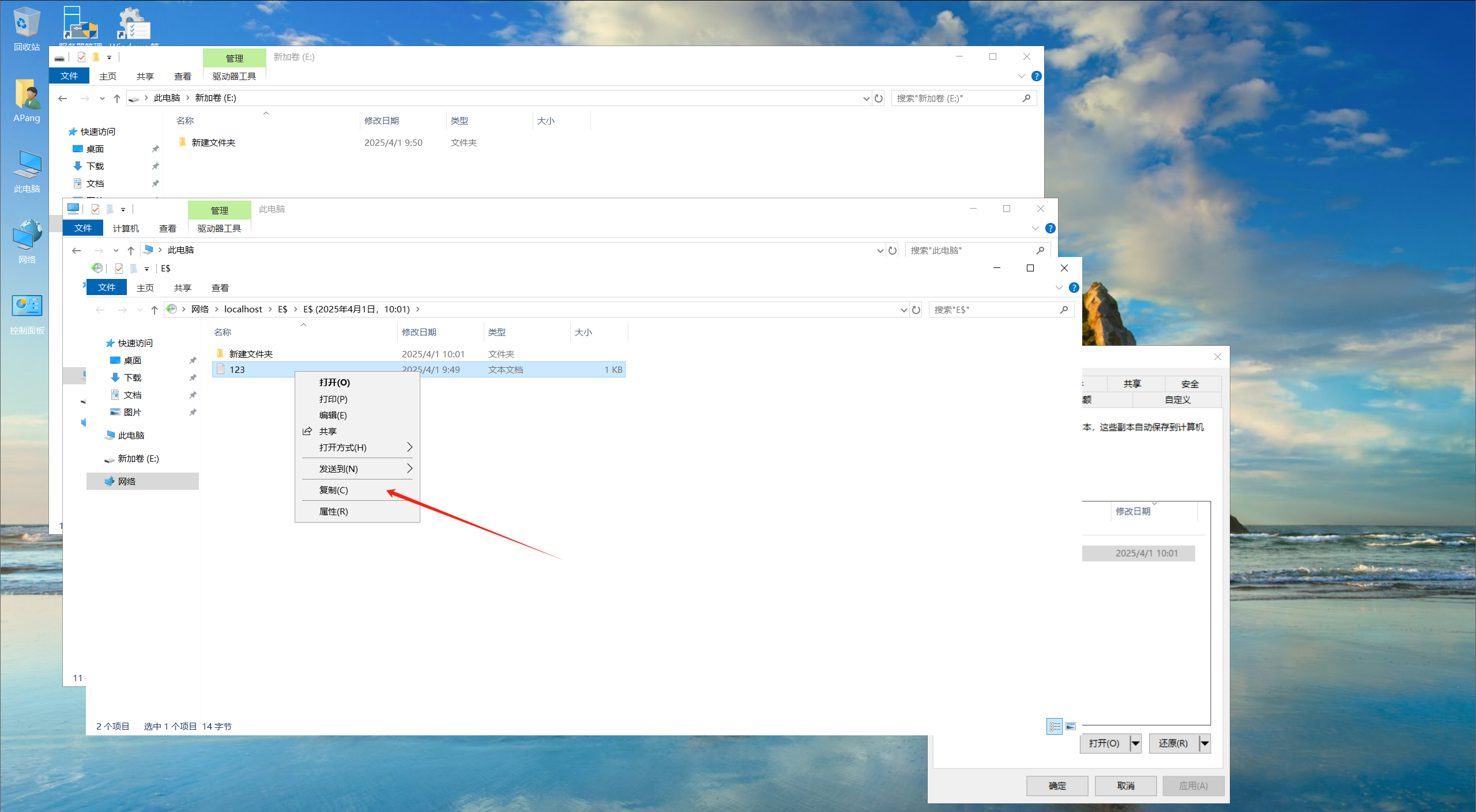Select the details view toggle icon
This screenshot has height=812, width=1476.
(1055, 726)
